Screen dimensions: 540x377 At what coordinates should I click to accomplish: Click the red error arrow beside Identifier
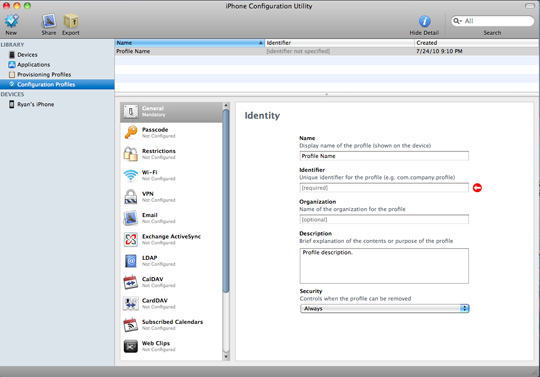pos(477,188)
